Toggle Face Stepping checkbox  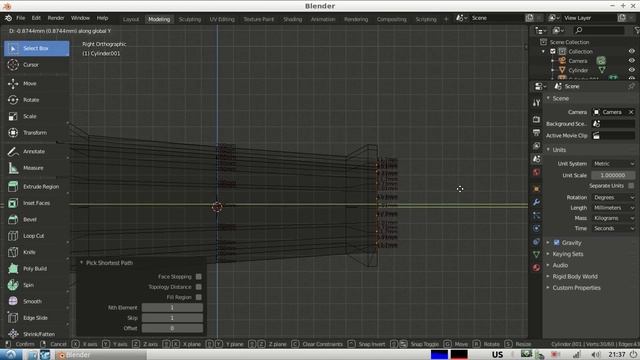click(x=199, y=277)
